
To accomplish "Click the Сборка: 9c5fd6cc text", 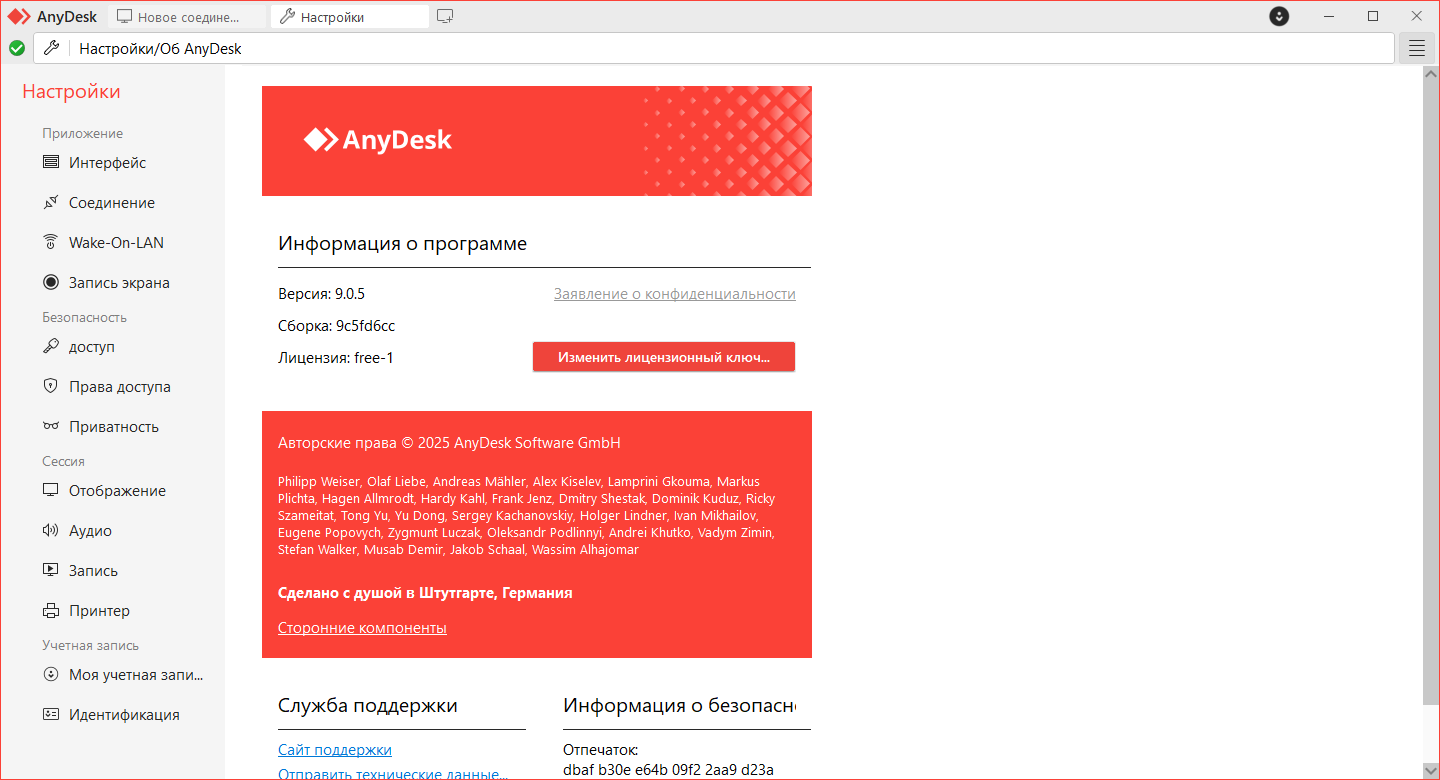I will tap(337, 326).
